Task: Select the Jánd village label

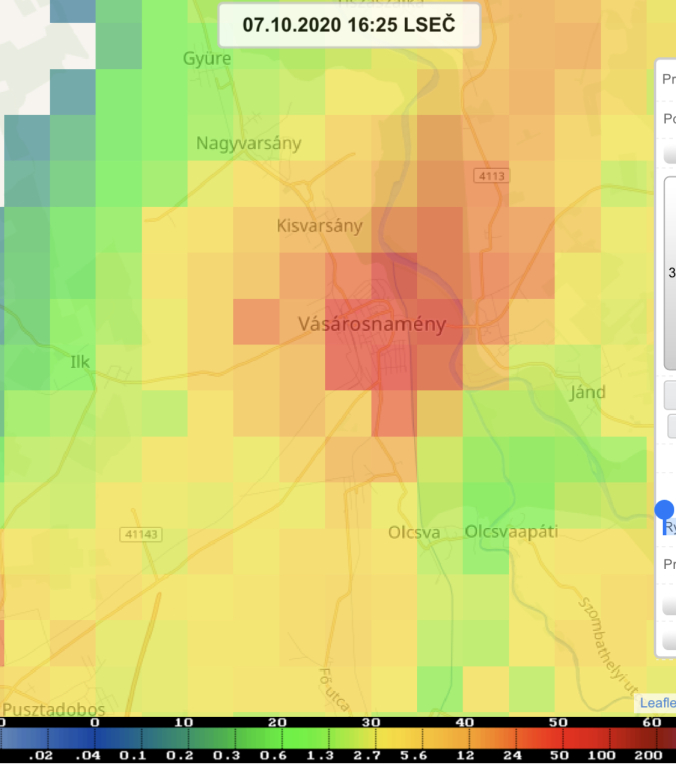Action: (x=587, y=391)
